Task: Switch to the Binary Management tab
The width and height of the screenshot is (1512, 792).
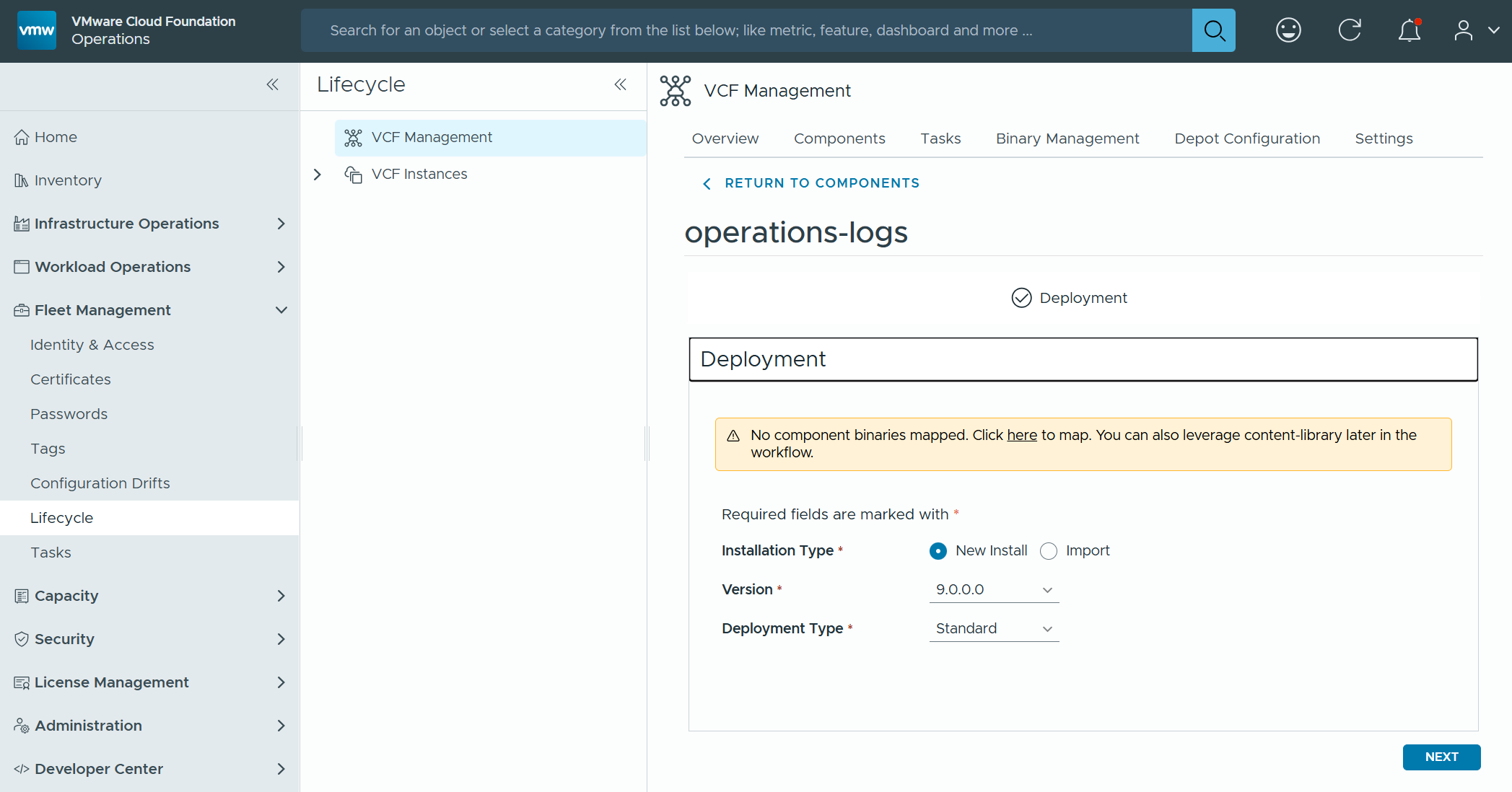Action: pyautogui.click(x=1067, y=138)
